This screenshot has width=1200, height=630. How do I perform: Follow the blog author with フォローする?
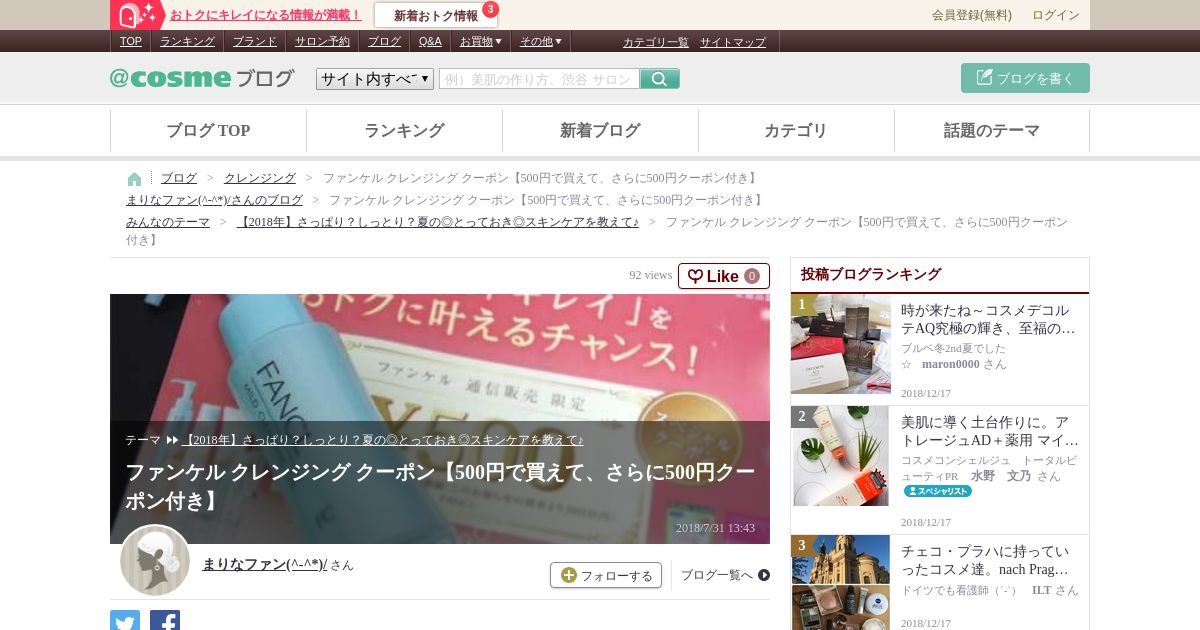pyautogui.click(x=606, y=575)
